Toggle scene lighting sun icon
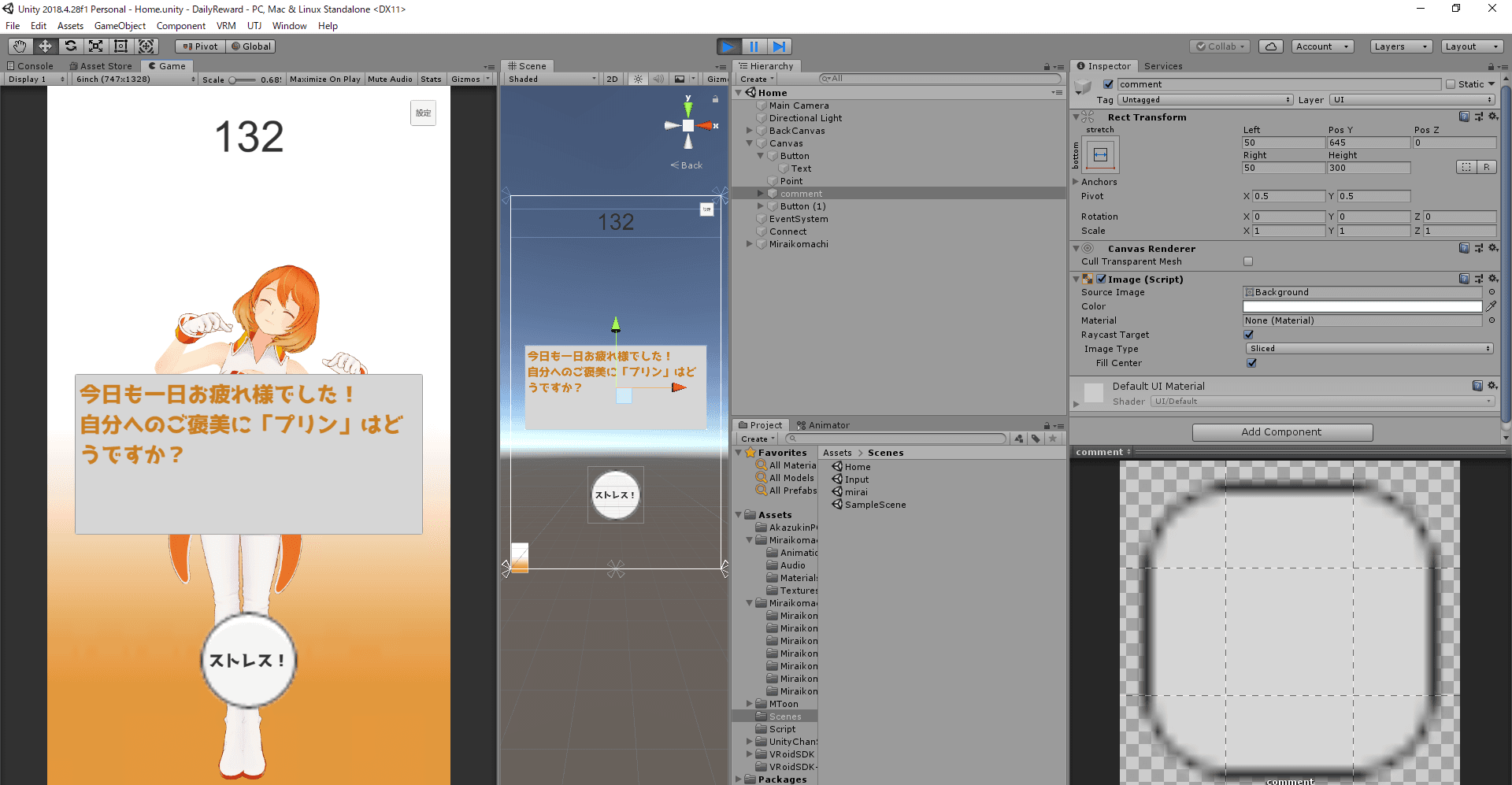 pyautogui.click(x=638, y=79)
